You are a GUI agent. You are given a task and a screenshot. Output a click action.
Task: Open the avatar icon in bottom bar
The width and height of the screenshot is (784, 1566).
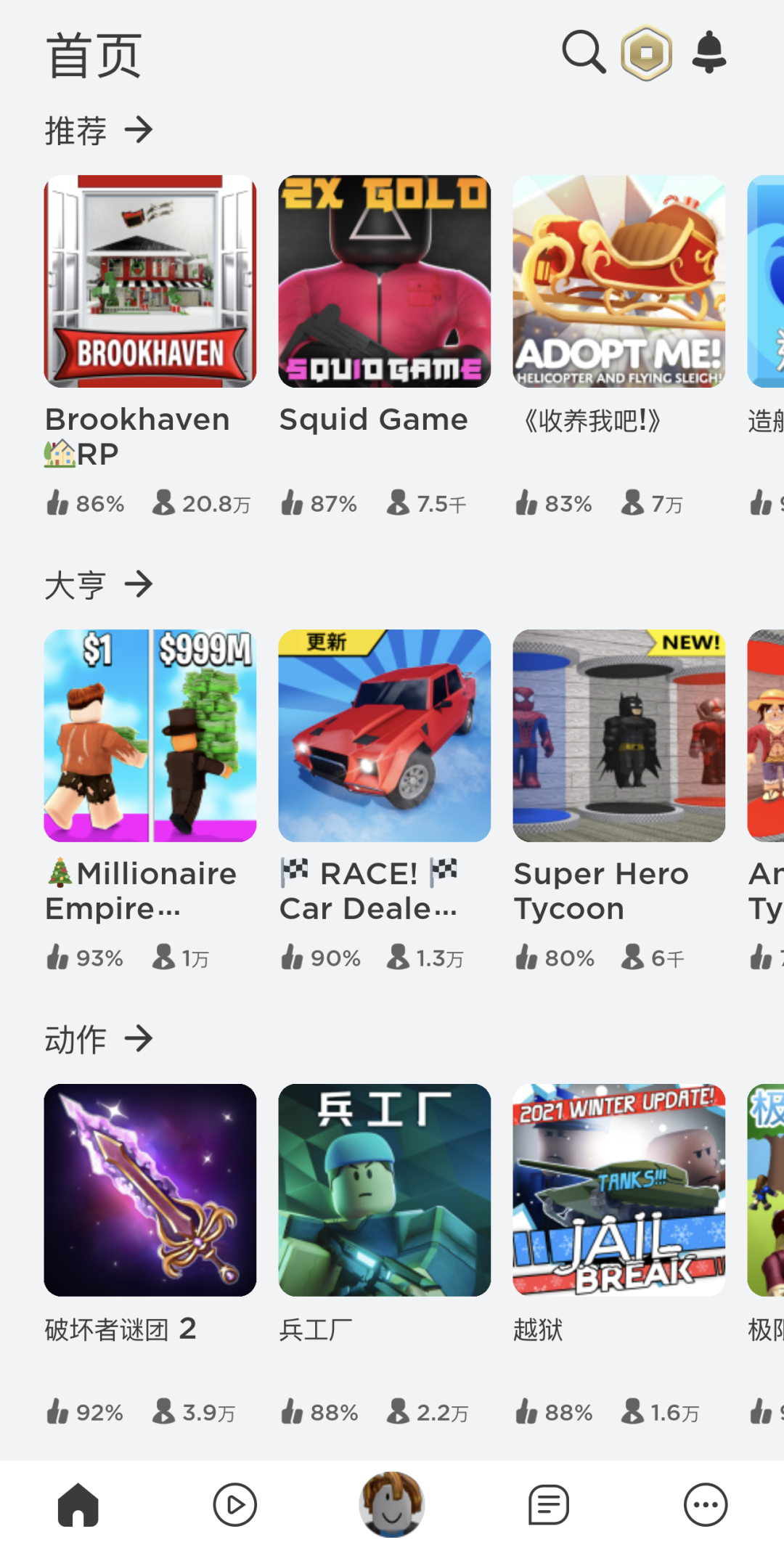point(392,1504)
